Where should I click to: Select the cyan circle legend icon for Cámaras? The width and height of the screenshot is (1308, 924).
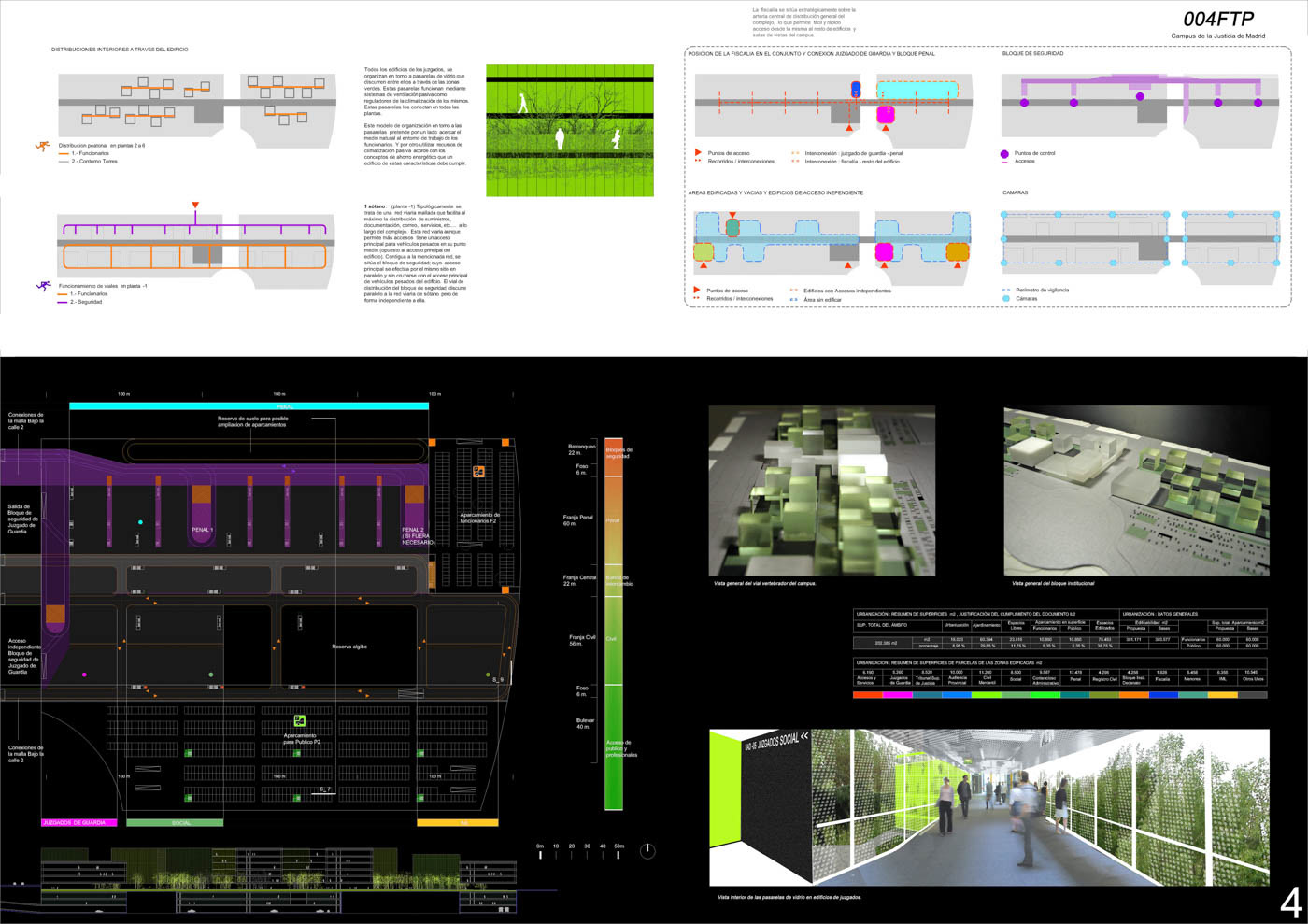[1006, 299]
